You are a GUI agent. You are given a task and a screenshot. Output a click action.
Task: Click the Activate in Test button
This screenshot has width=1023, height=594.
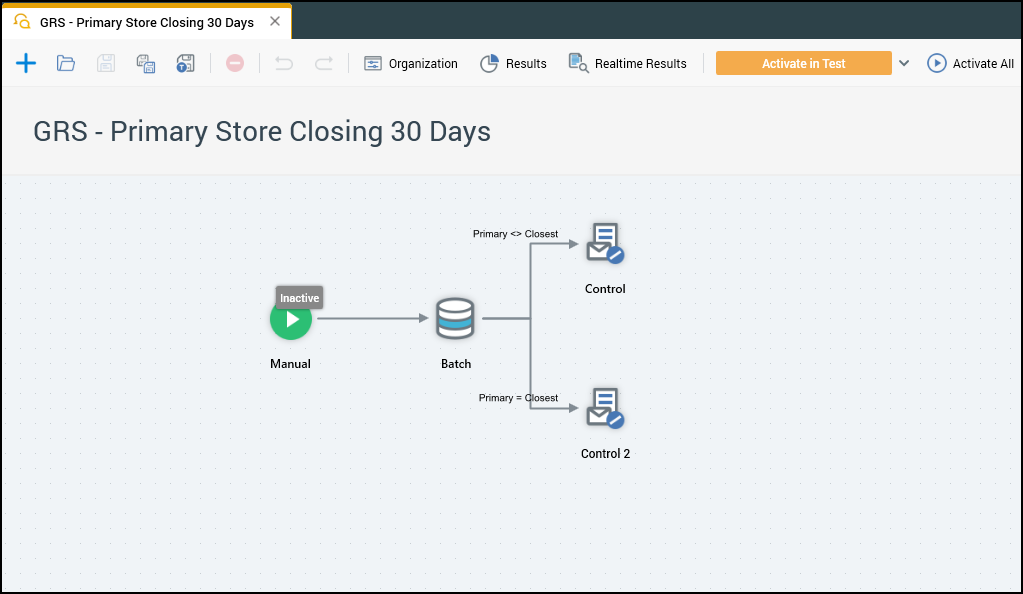coord(803,63)
